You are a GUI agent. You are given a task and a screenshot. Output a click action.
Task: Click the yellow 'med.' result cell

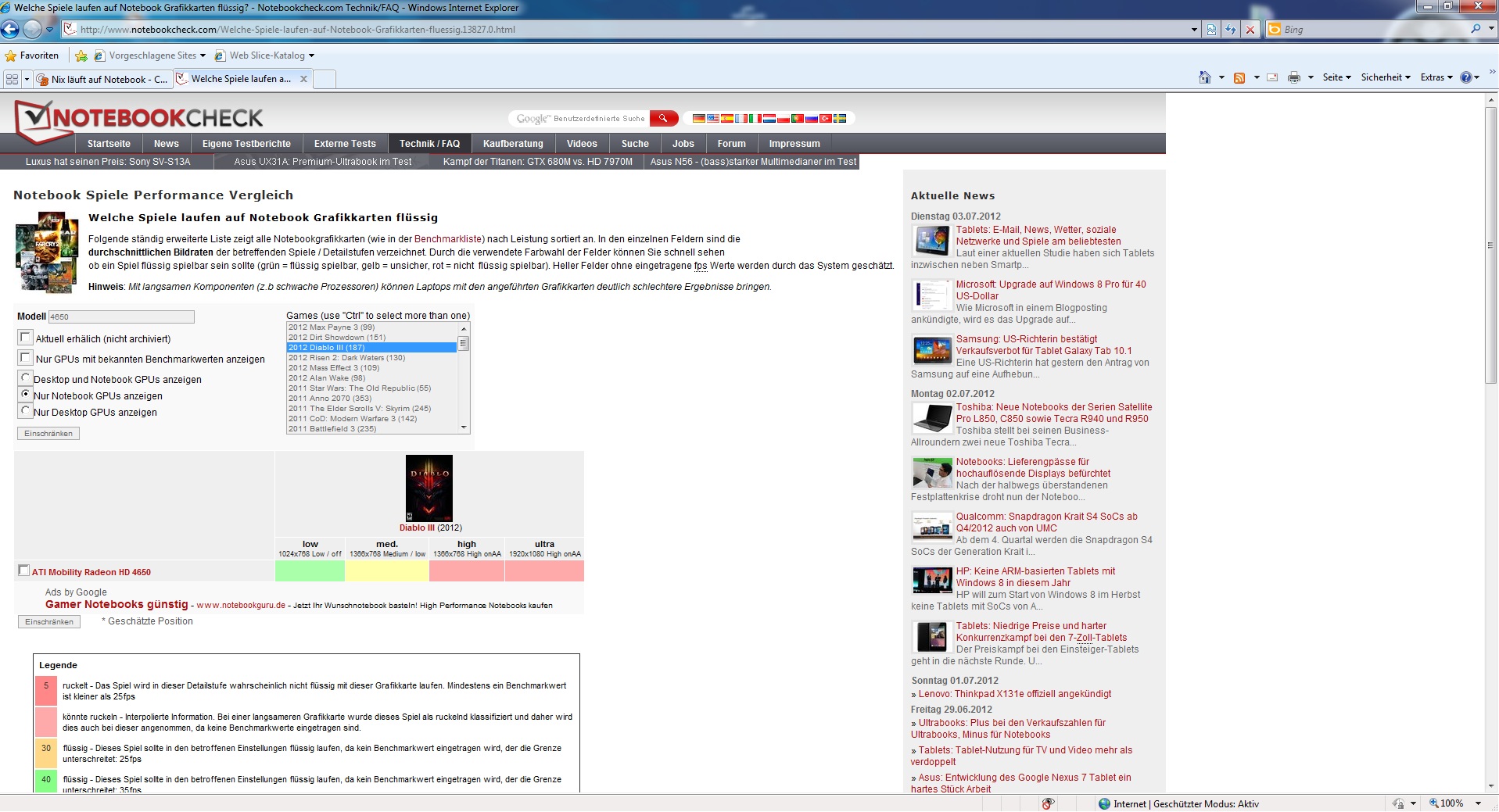point(387,571)
